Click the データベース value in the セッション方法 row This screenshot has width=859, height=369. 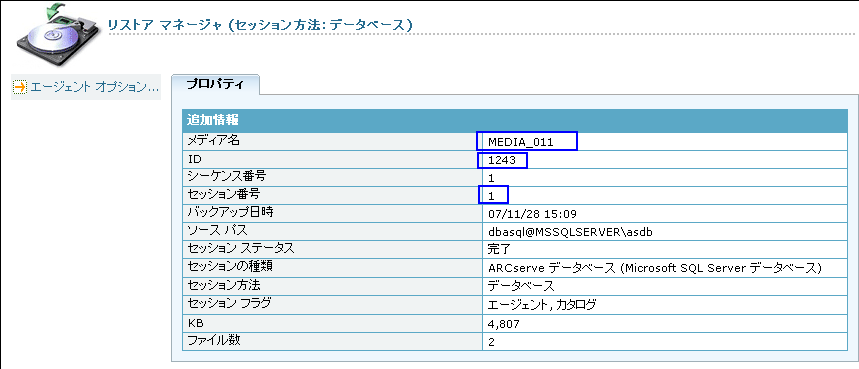[x=521, y=286]
